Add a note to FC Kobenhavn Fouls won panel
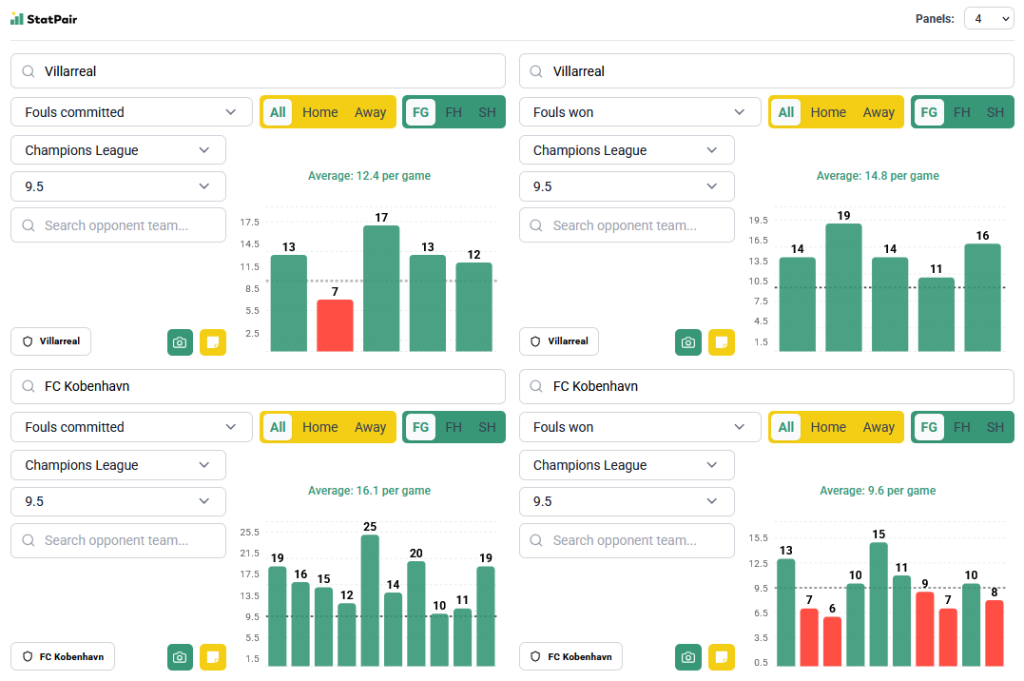The image size is (1024, 681). pyautogui.click(x=721, y=657)
